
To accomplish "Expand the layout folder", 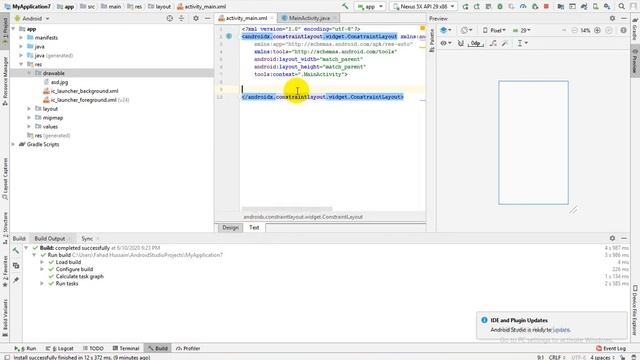I will tap(29, 109).
